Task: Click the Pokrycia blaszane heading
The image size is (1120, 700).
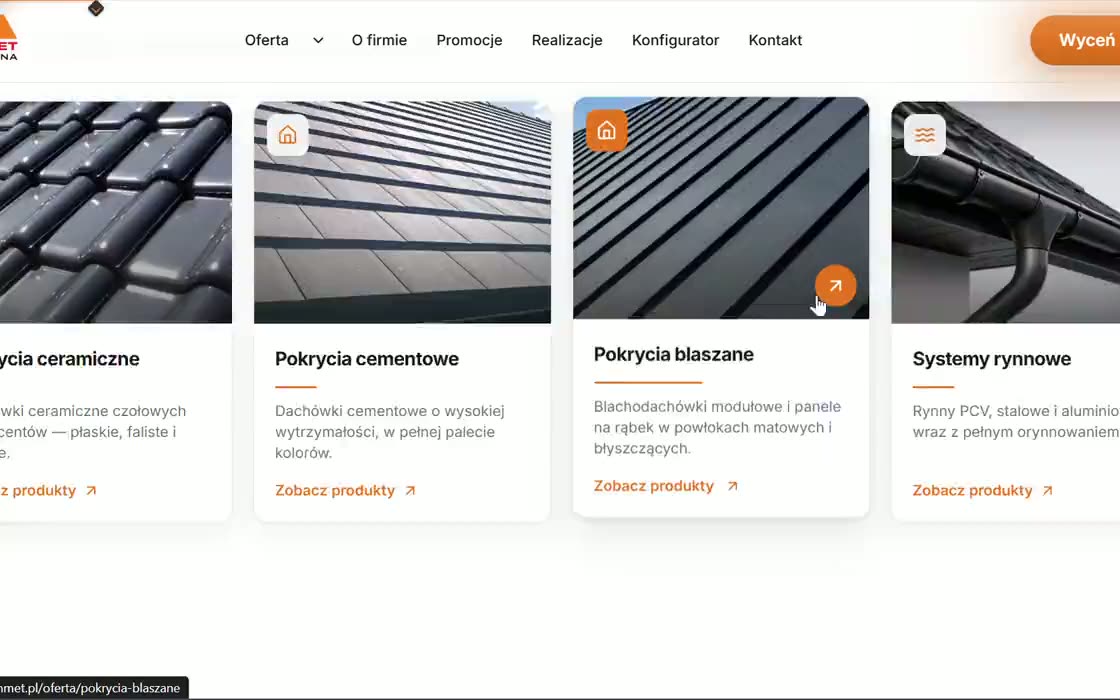Action: (674, 354)
